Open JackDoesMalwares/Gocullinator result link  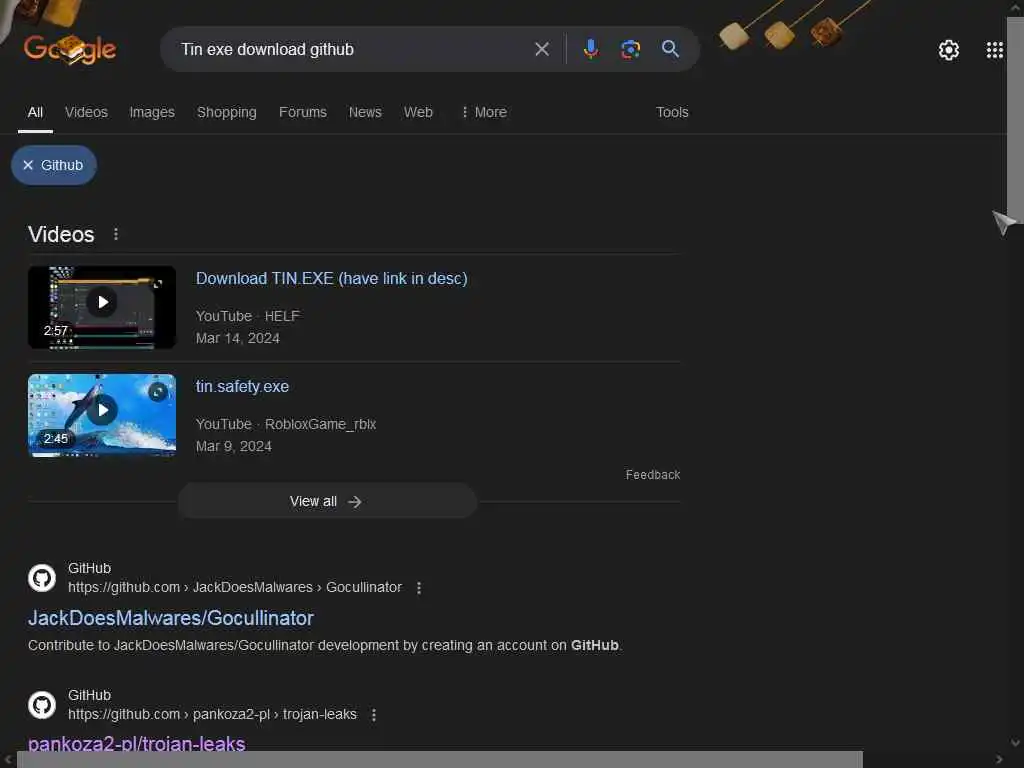click(171, 618)
